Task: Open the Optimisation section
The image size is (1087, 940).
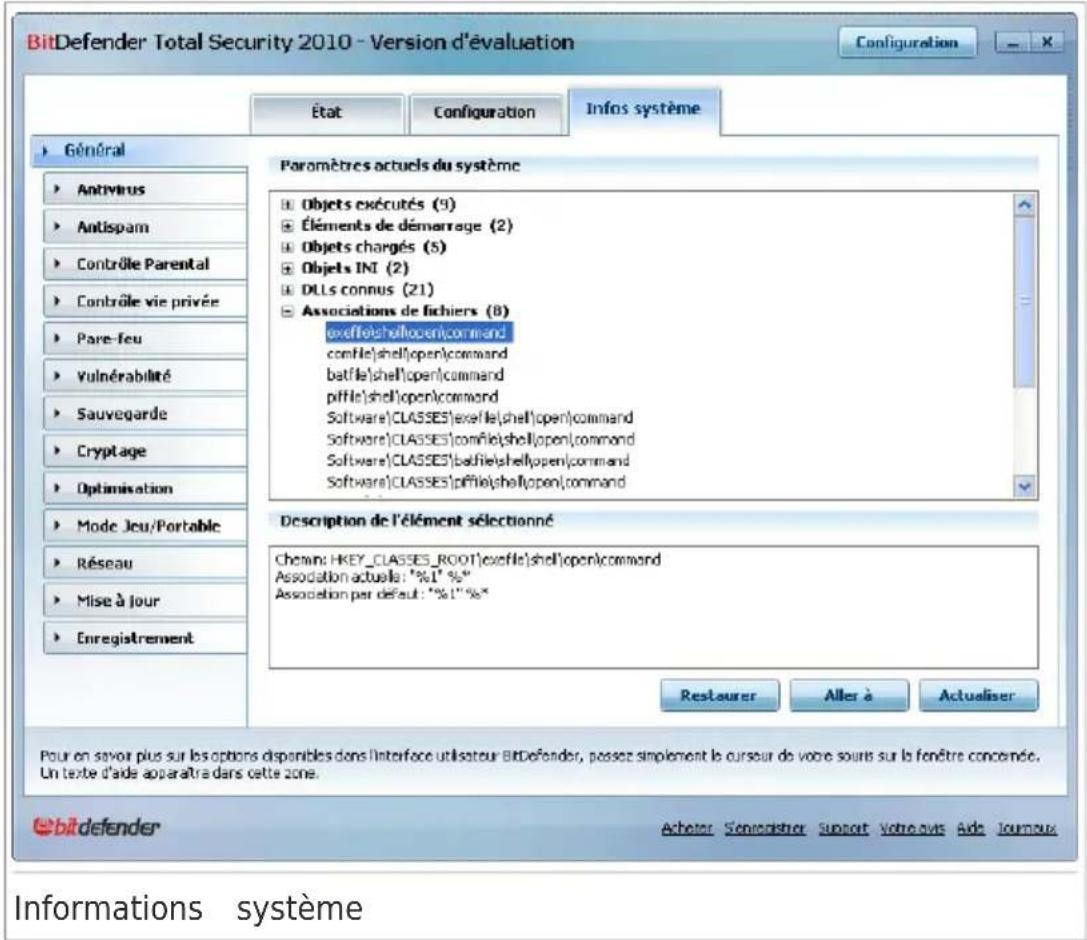Action: [x=144, y=489]
